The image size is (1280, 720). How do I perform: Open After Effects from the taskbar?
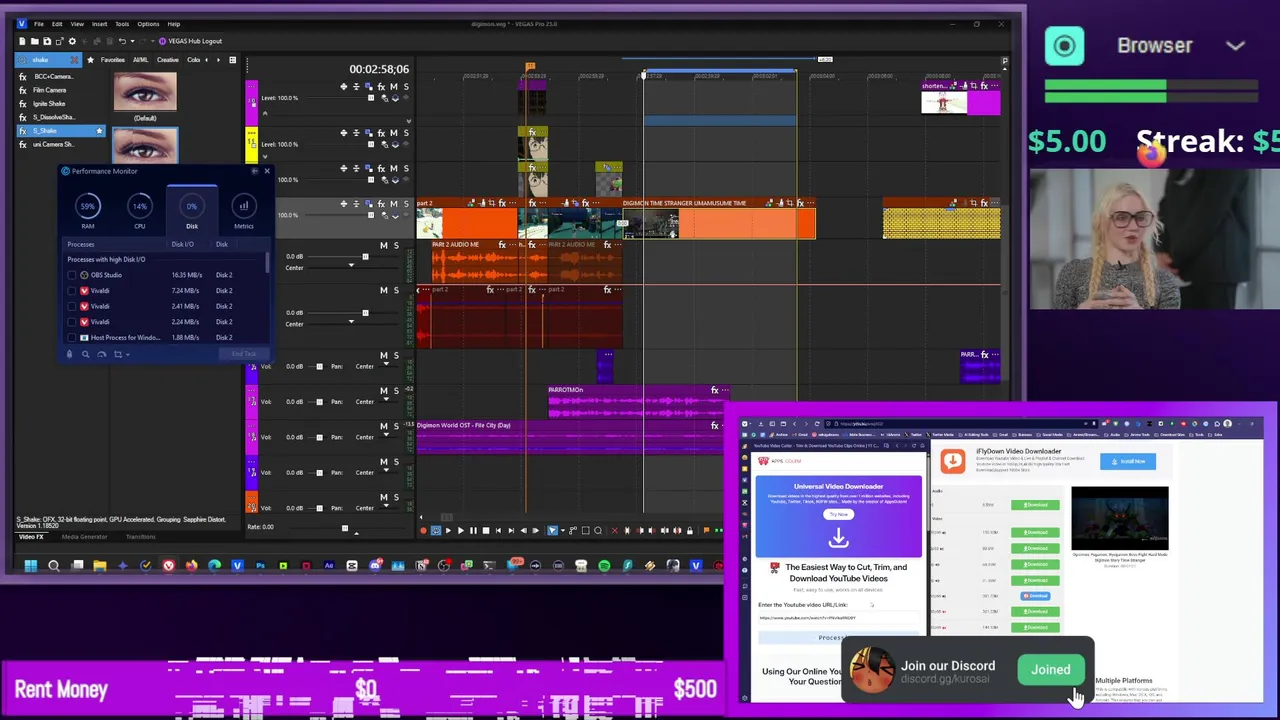pos(329,566)
